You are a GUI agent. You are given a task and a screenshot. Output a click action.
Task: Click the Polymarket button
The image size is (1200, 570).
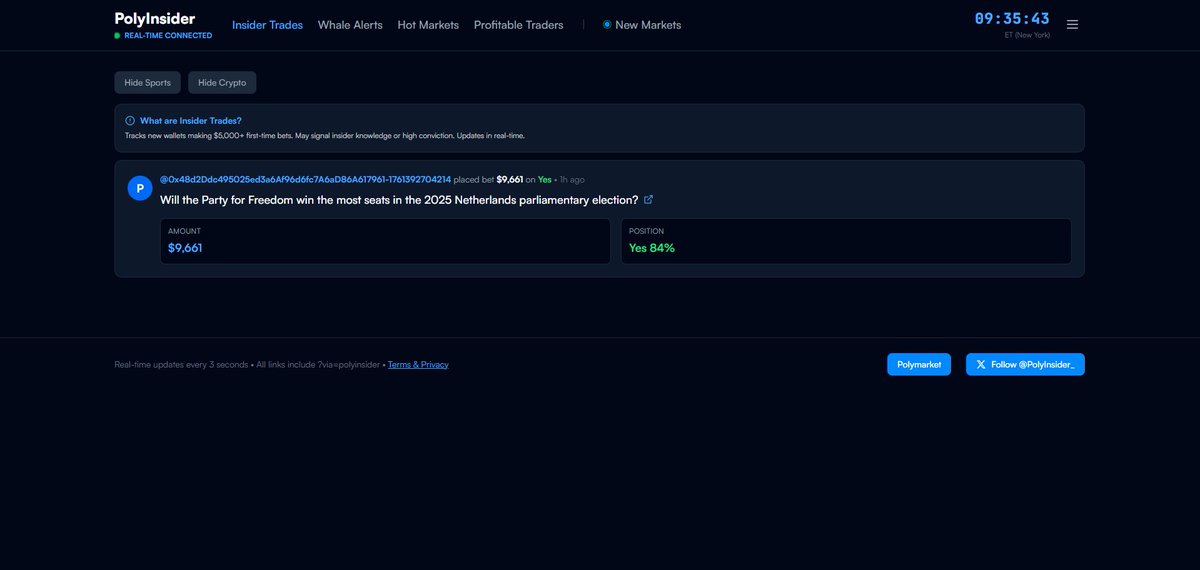(x=919, y=365)
